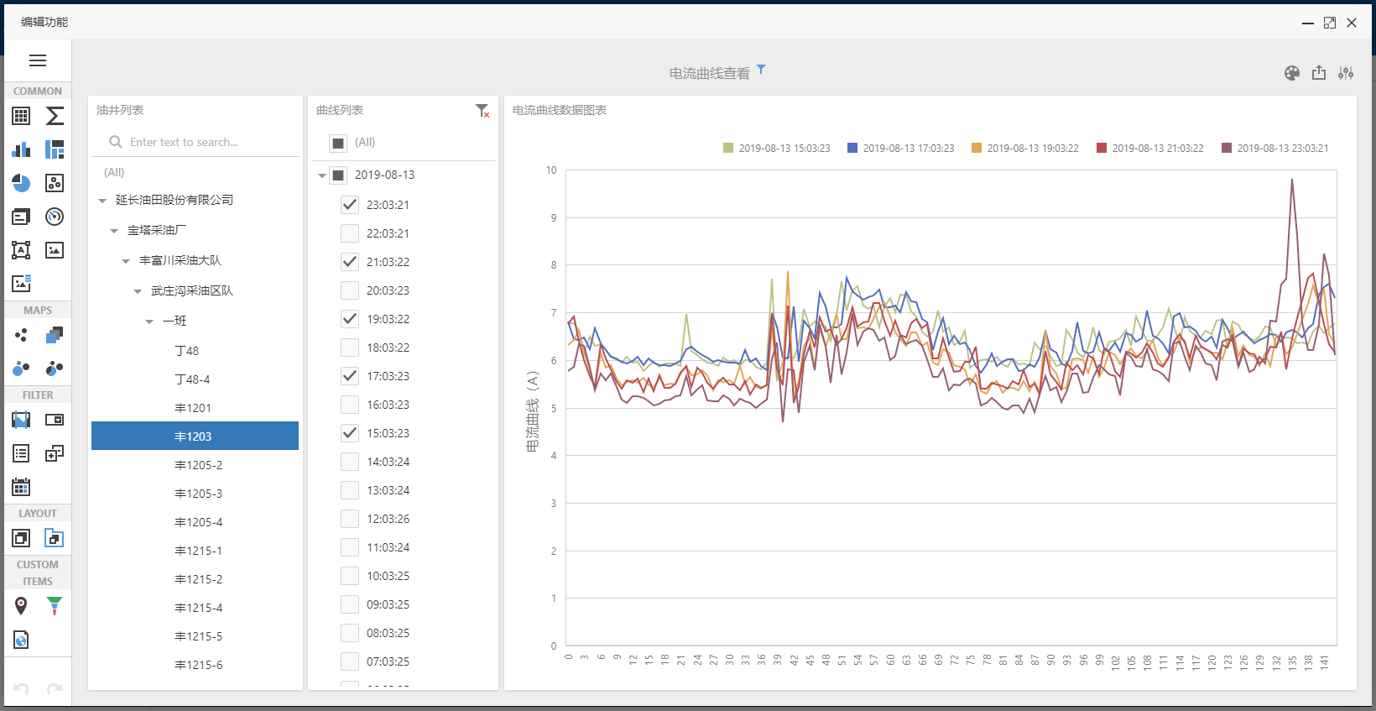This screenshot has width=1376, height=711.
Task: Add a Text Box item
Action: click(x=21, y=250)
